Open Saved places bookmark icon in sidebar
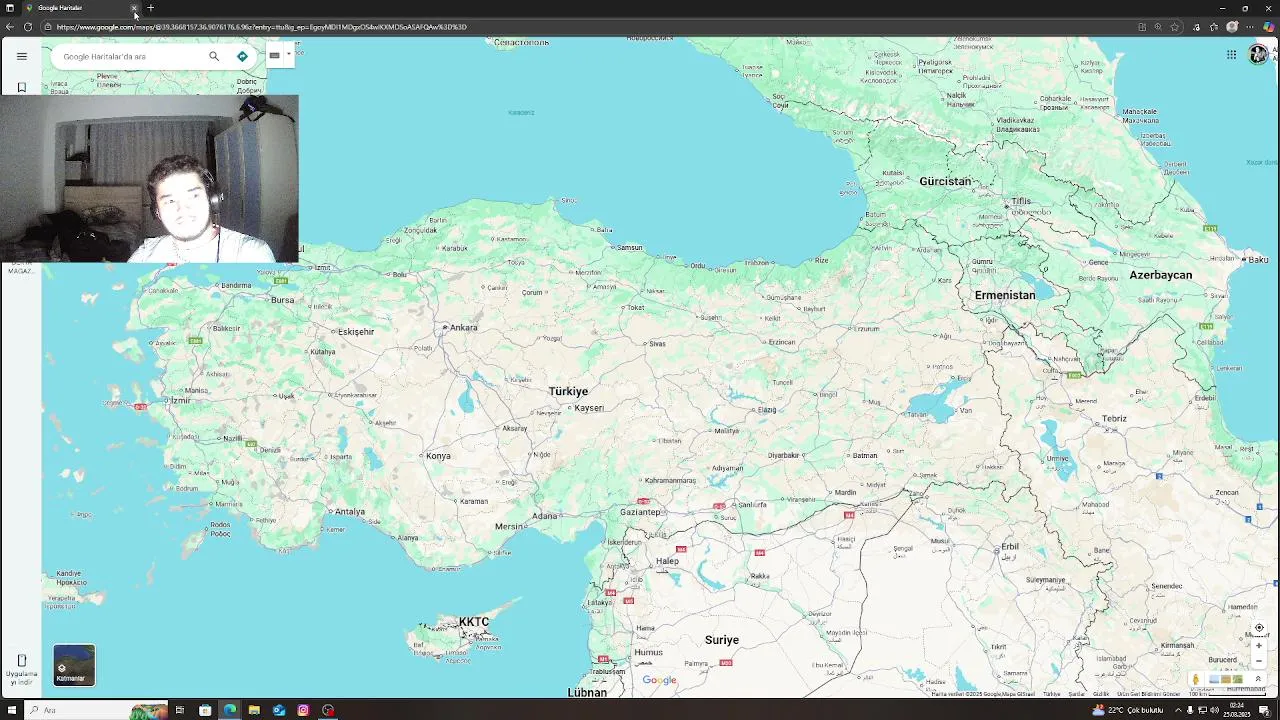1280x720 pixels. click(x=21, y=87)
